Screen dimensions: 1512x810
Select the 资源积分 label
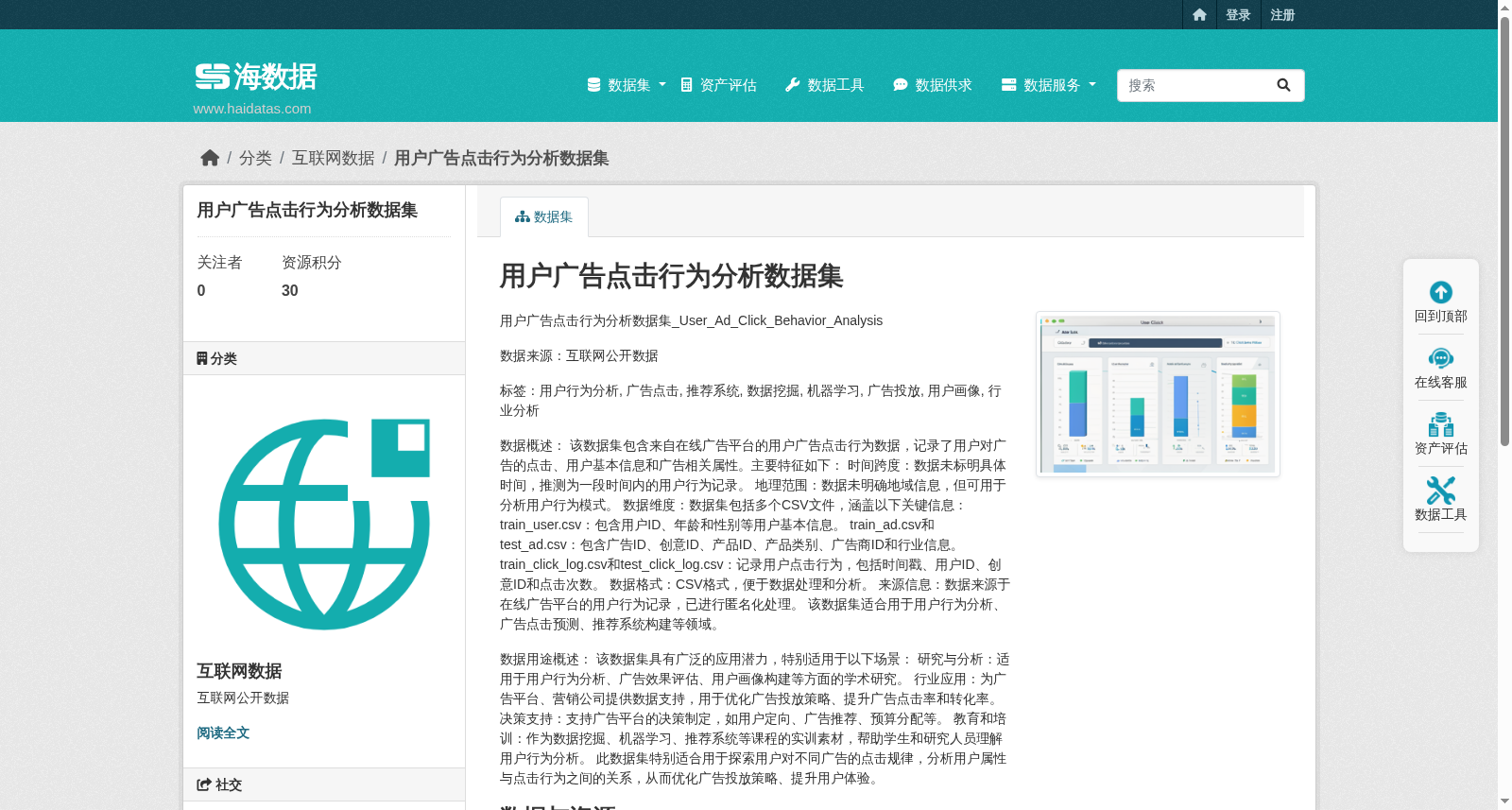[312, 263]
